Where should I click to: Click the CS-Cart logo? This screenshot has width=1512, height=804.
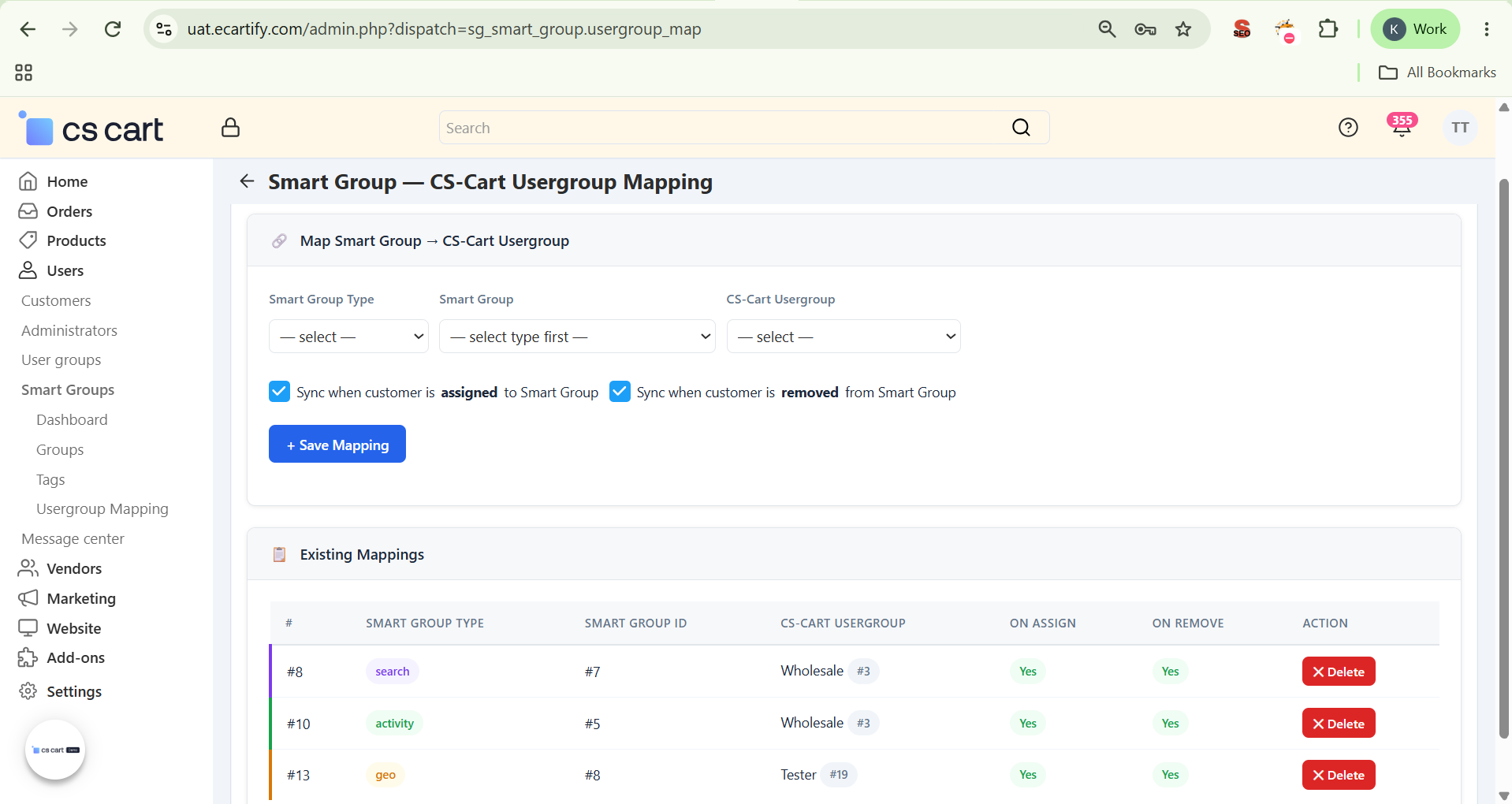tap(91, 128)
